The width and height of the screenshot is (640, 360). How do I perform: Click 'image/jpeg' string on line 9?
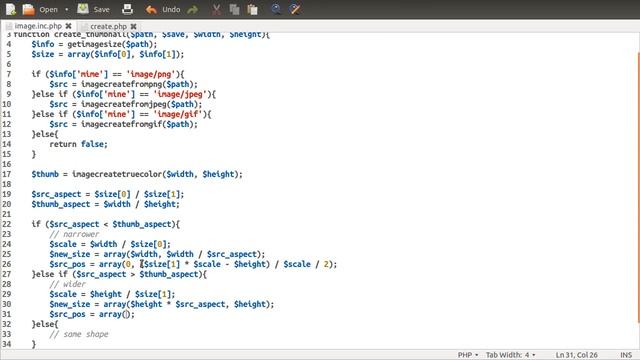click(180, 94)
